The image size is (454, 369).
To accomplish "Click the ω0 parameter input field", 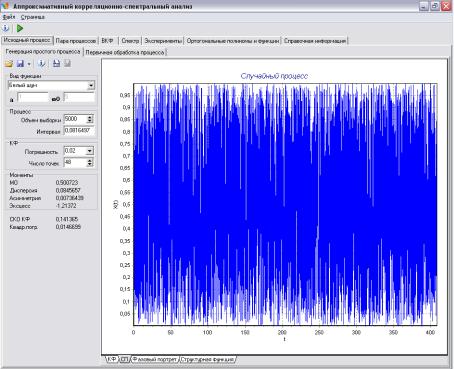I will pyautogui.click(x=79, y=97).
